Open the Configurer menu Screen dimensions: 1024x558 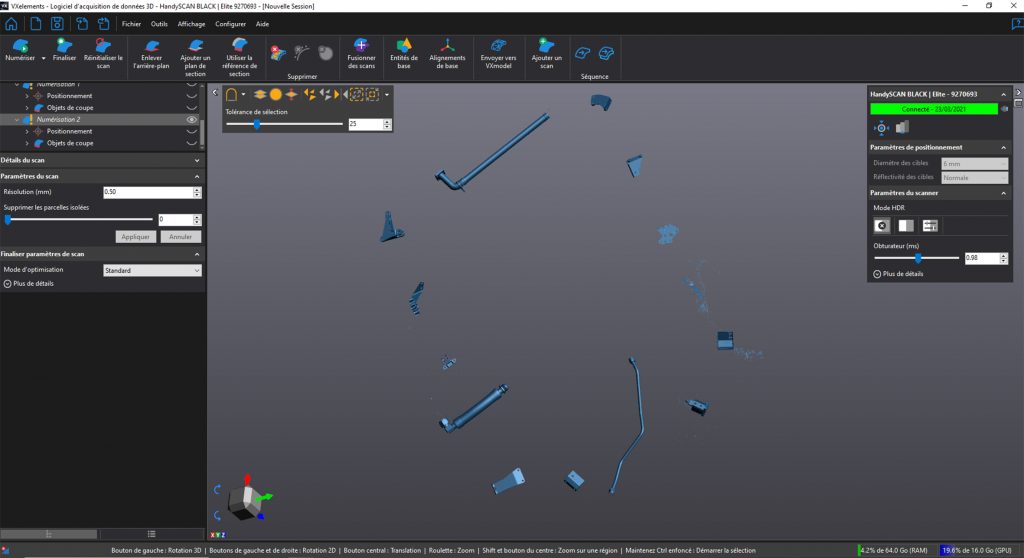click(230, 22)
